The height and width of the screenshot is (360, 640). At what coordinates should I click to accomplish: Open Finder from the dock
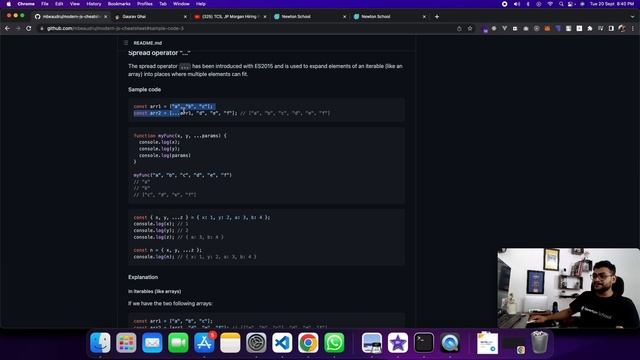point(100,342)
